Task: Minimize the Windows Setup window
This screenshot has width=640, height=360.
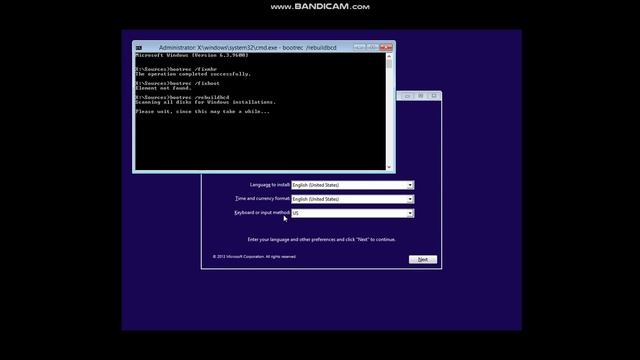Action: 407,96
